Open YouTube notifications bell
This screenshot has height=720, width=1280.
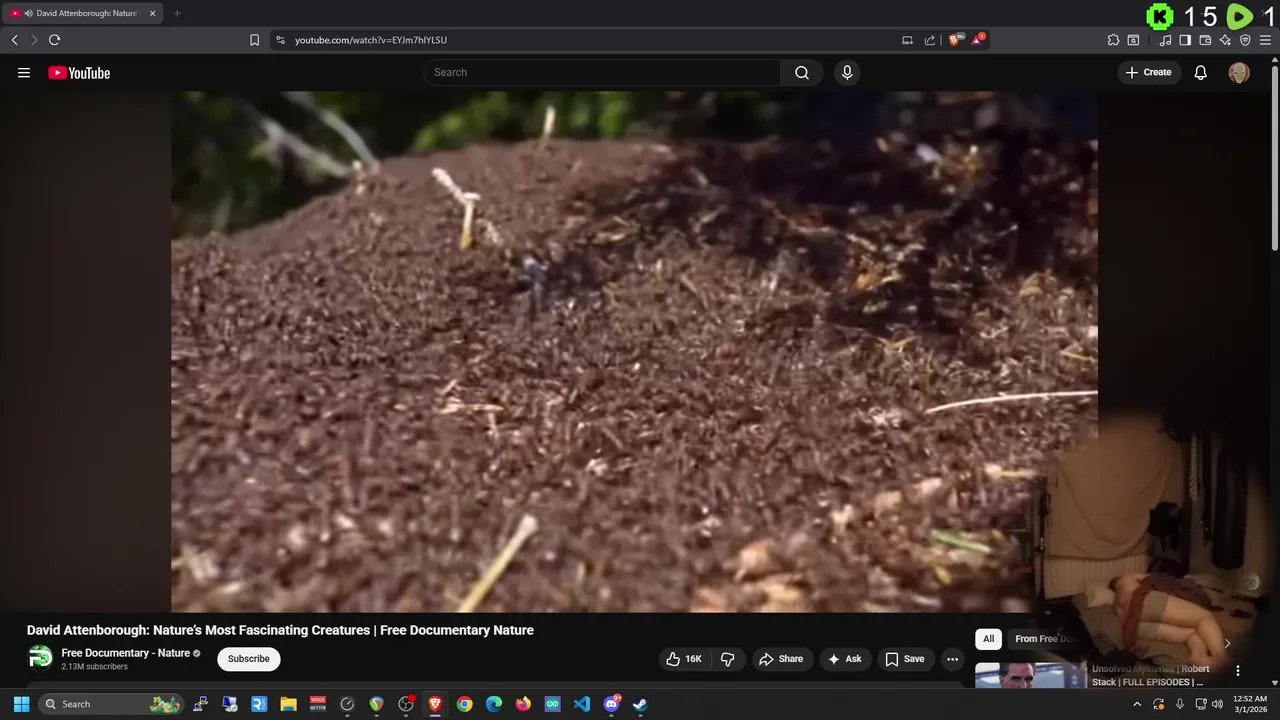(x=1201, y=73)
